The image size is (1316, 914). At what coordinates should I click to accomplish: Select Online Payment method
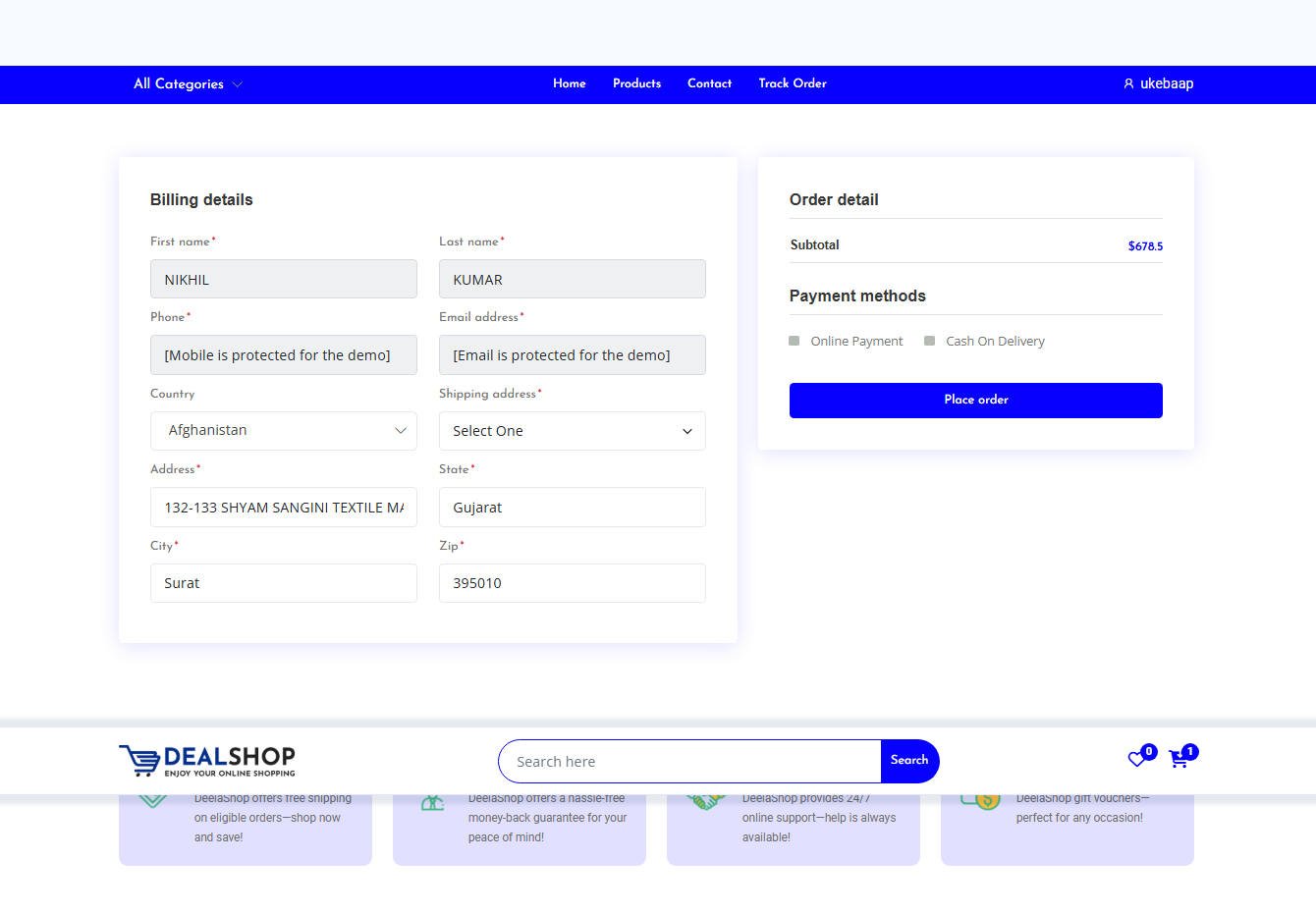(795, 342)
